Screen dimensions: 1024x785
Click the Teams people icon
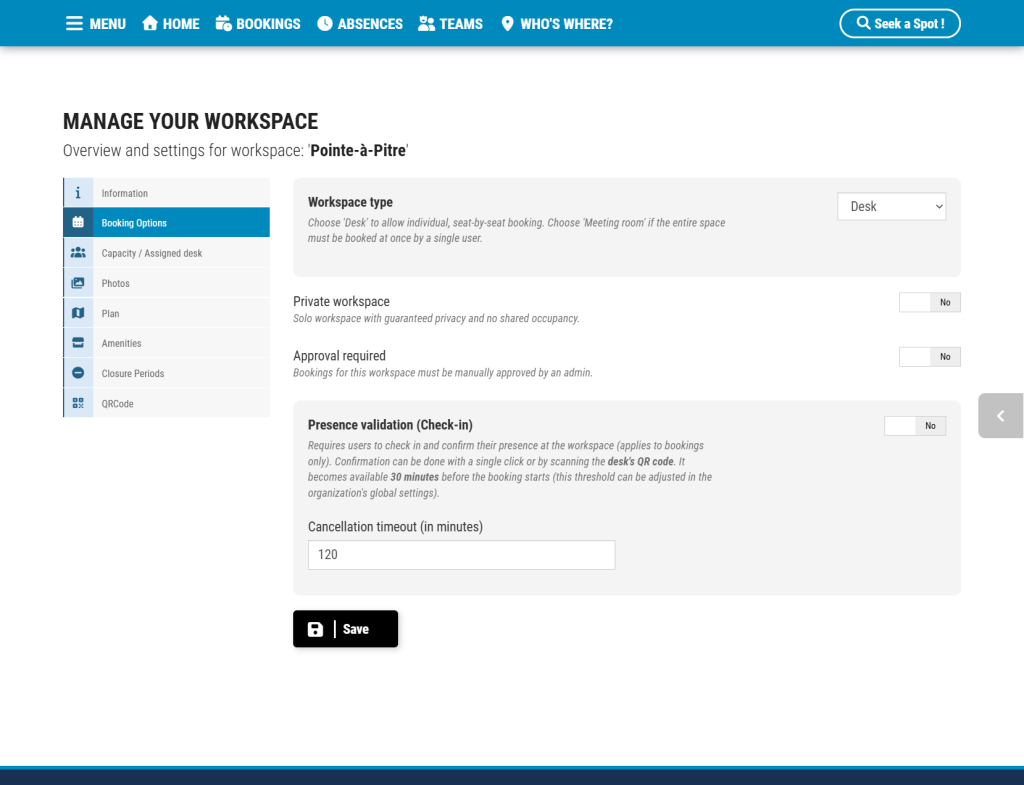point(426,24)
